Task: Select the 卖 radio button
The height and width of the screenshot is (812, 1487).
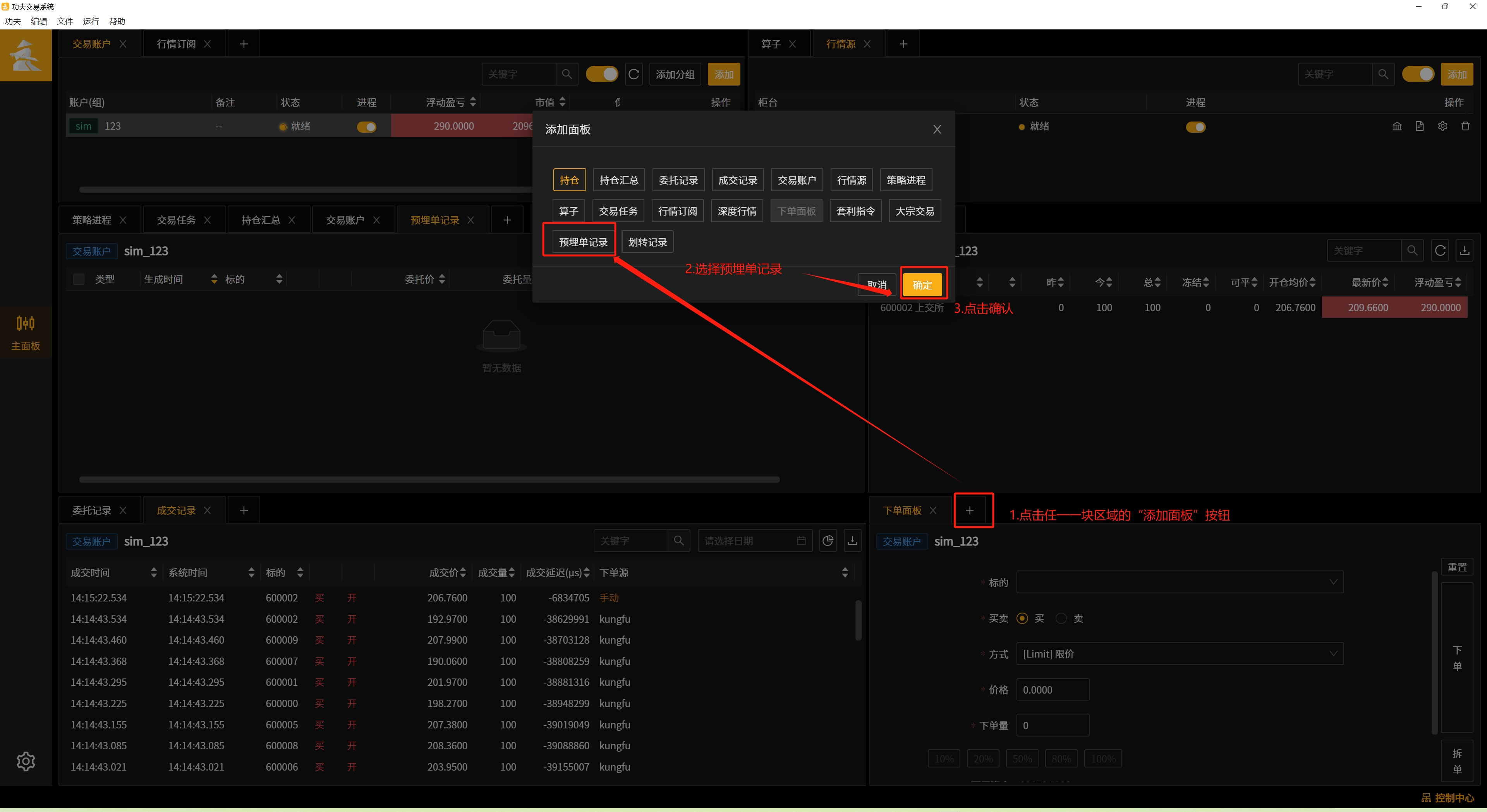Action: (1061, 618)
